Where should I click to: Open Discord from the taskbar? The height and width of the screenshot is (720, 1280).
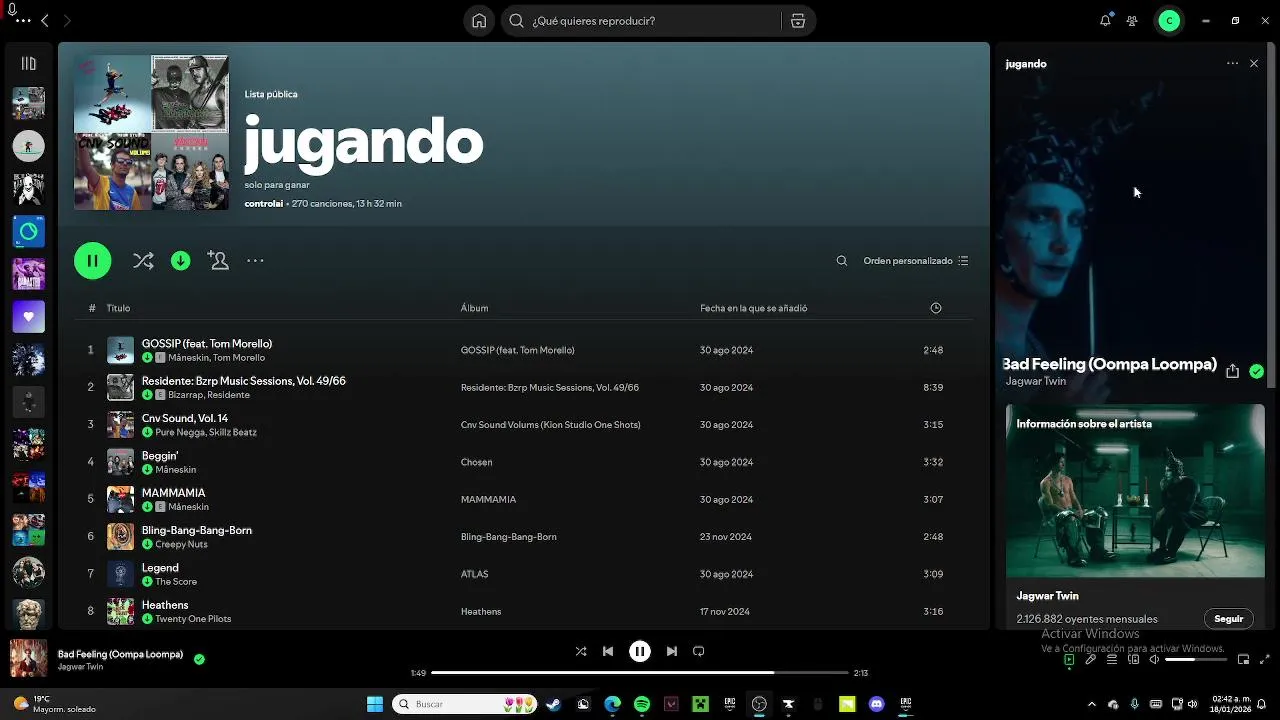877,704
